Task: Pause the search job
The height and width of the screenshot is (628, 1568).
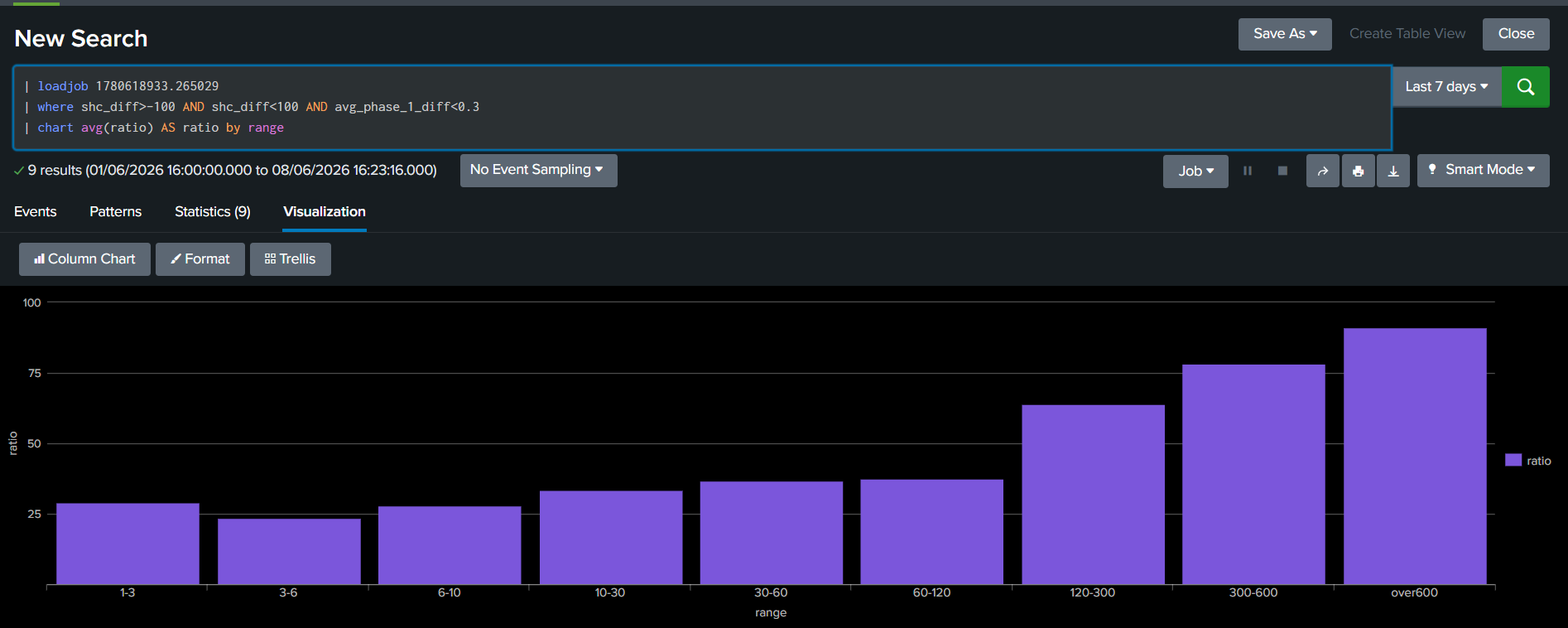Action: [x=1248, y=171]
